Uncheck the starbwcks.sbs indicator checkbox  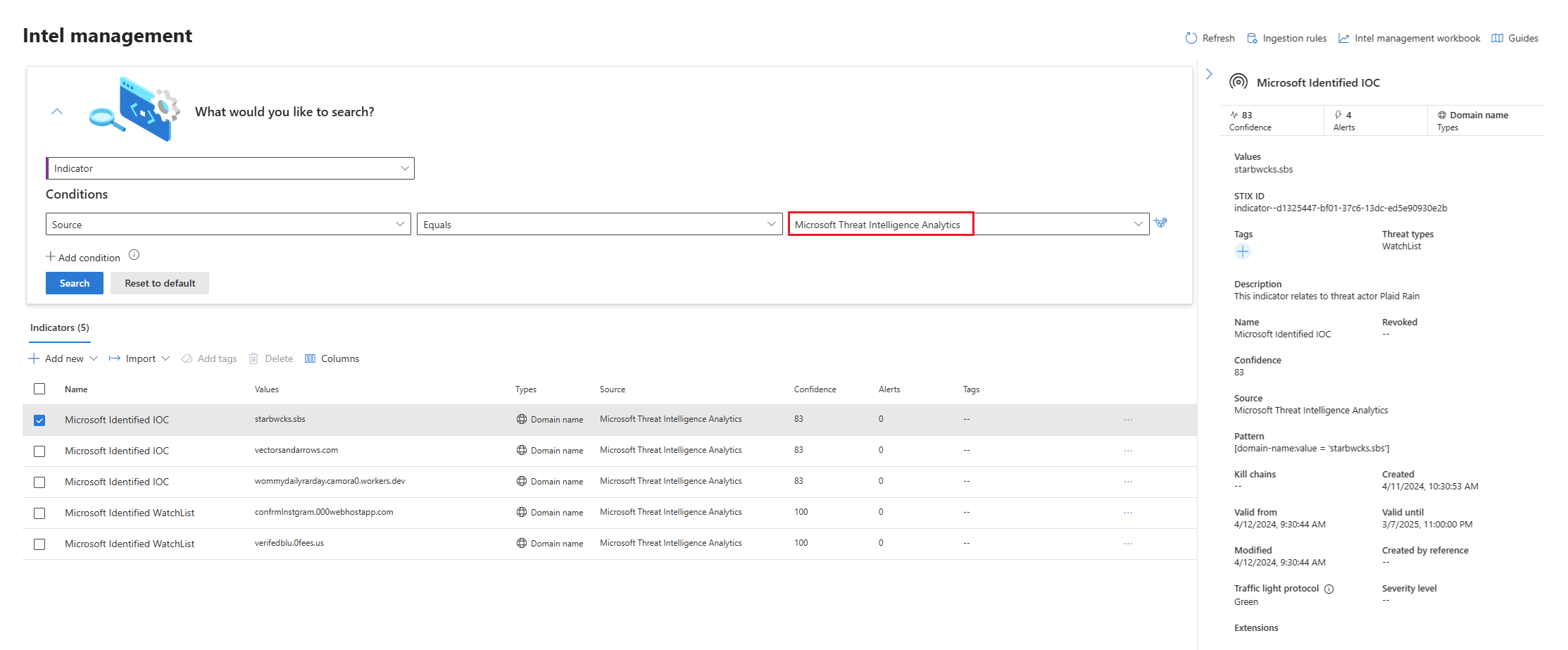point(39,420)
